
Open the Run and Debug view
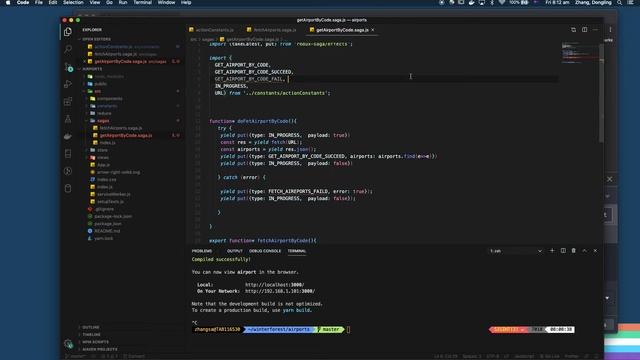(x=68, y=84)
